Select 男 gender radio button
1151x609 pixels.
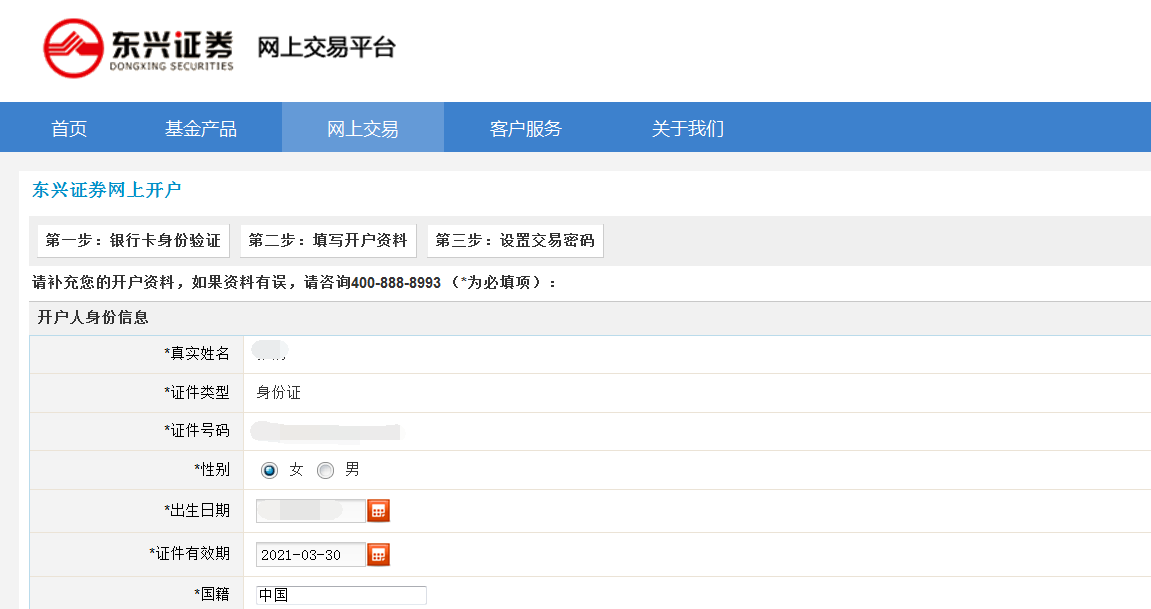[325, 470]
